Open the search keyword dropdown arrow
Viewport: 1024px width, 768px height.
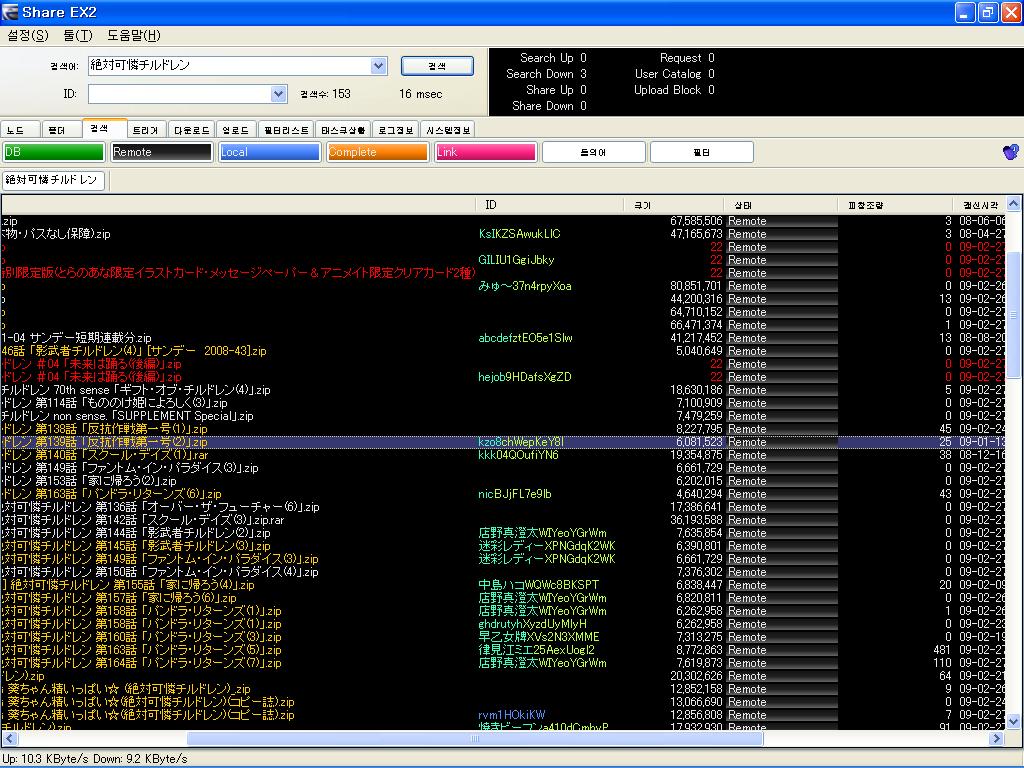378,65
